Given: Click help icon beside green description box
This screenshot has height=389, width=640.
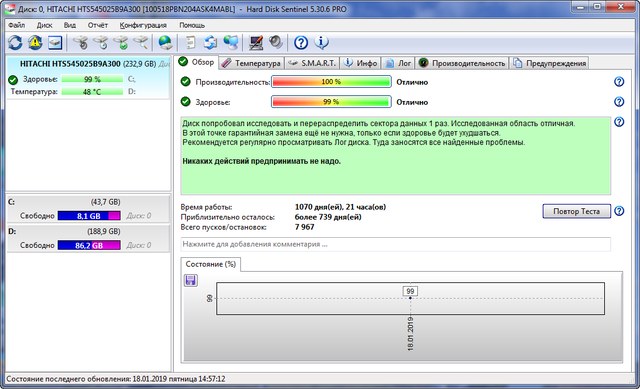Looking at the screenshot, I should [x=619, y=122].
